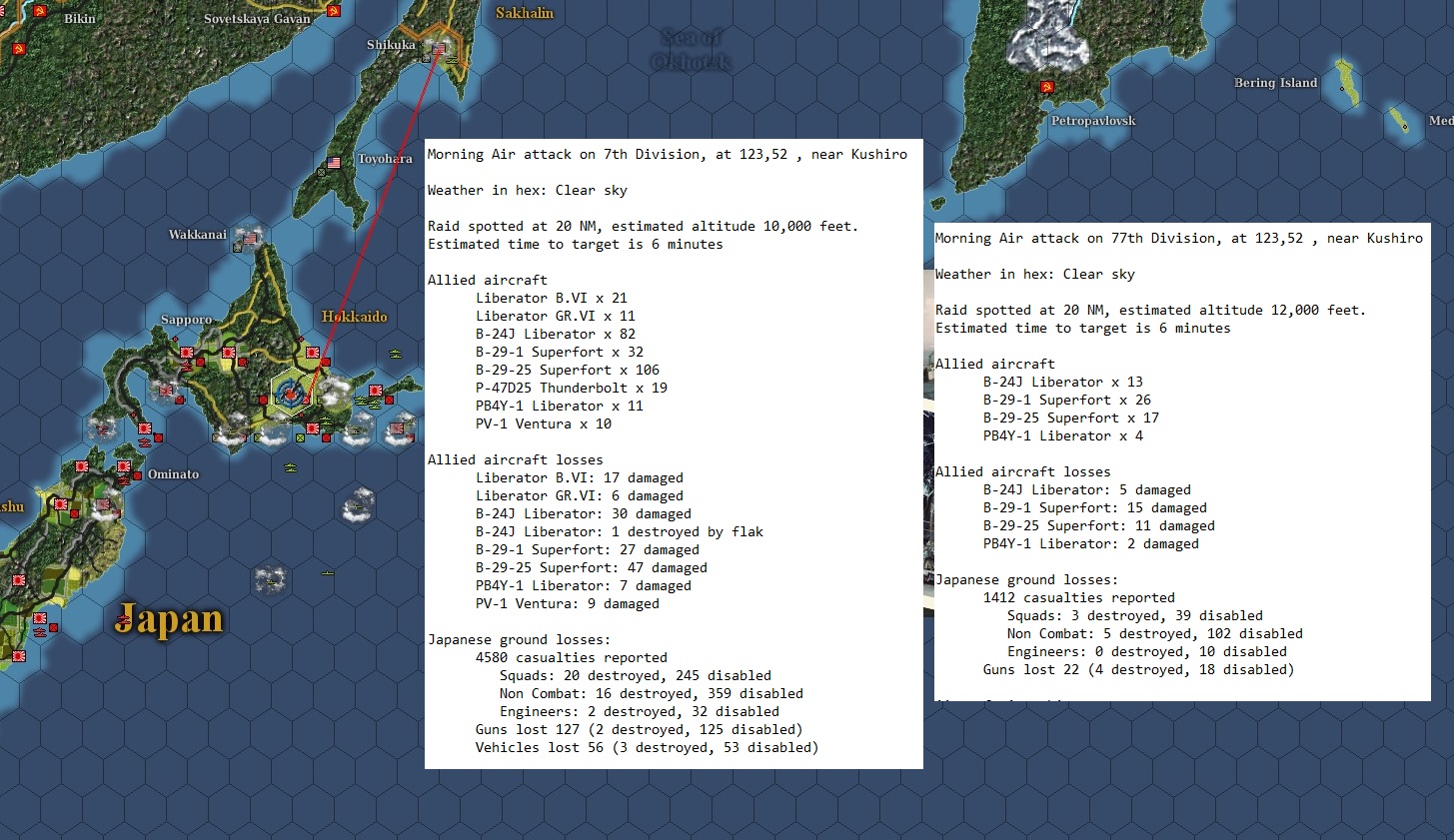Viewport: 1454px width, 840px height.
Task: Click the Wakkanai city label
Action: (198, 235)
